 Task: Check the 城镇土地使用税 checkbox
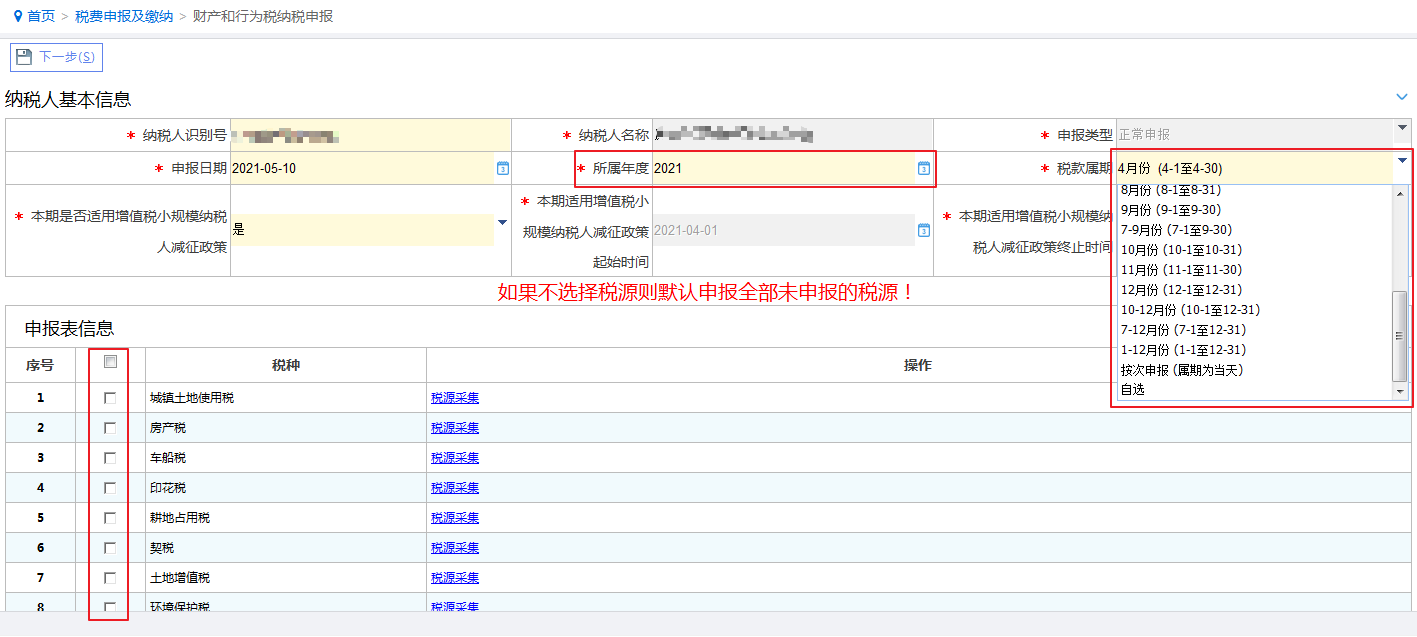coord(110,398)
